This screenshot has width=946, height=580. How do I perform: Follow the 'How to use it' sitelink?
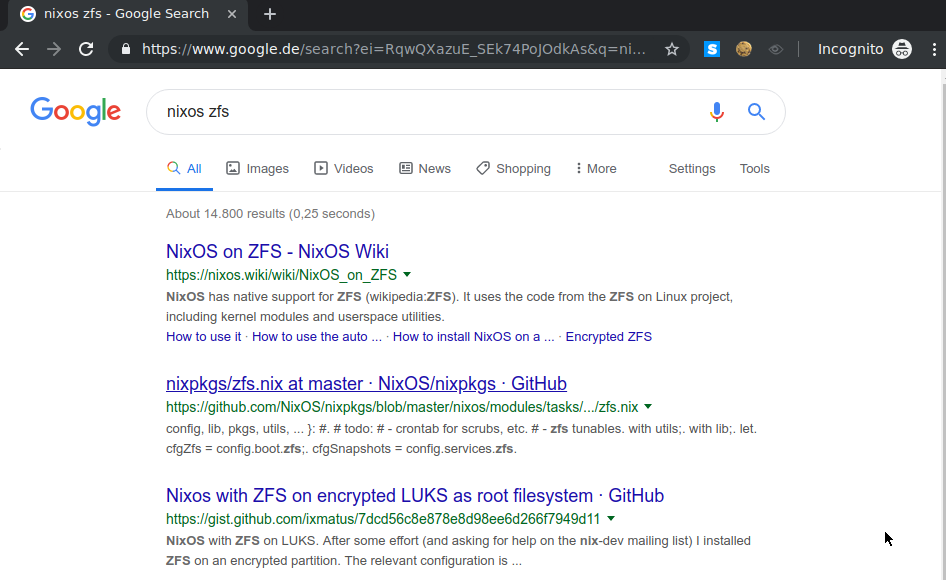click(204, 337)
